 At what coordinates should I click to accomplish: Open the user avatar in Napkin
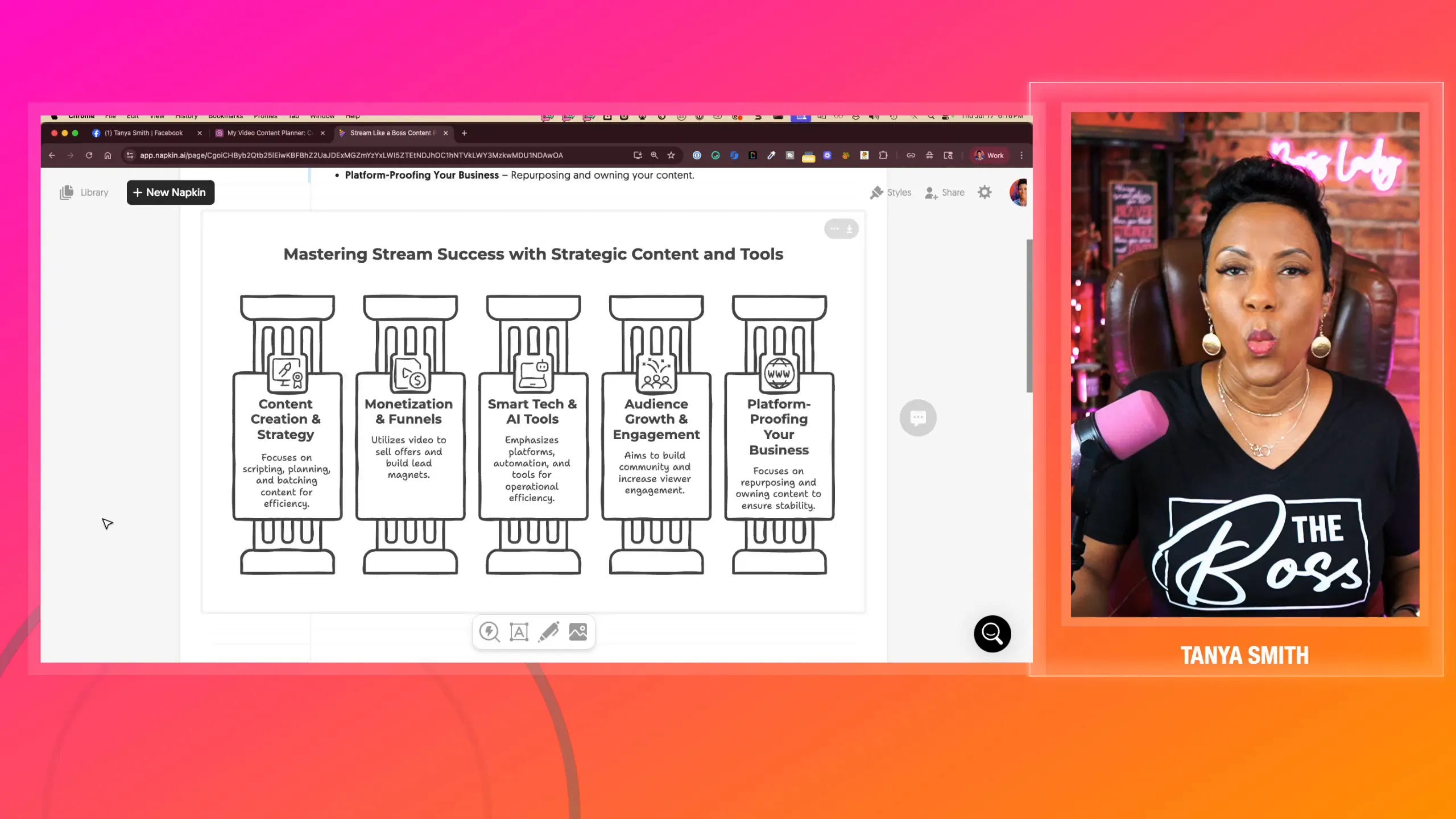[x=1019, y=192]
